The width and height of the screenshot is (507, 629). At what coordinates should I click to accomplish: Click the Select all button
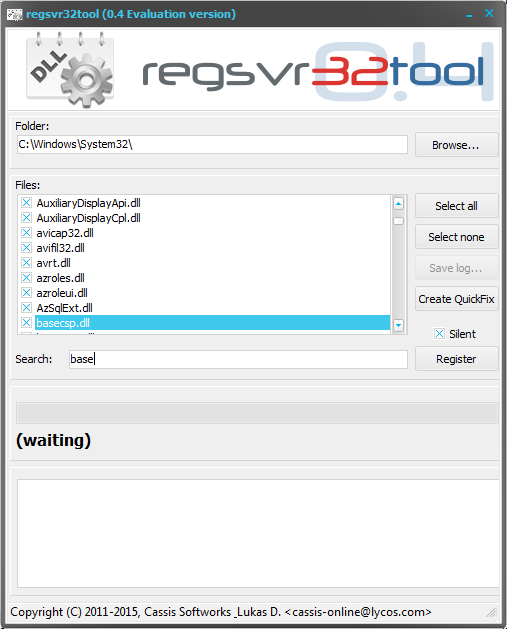(x=456, y=206)
